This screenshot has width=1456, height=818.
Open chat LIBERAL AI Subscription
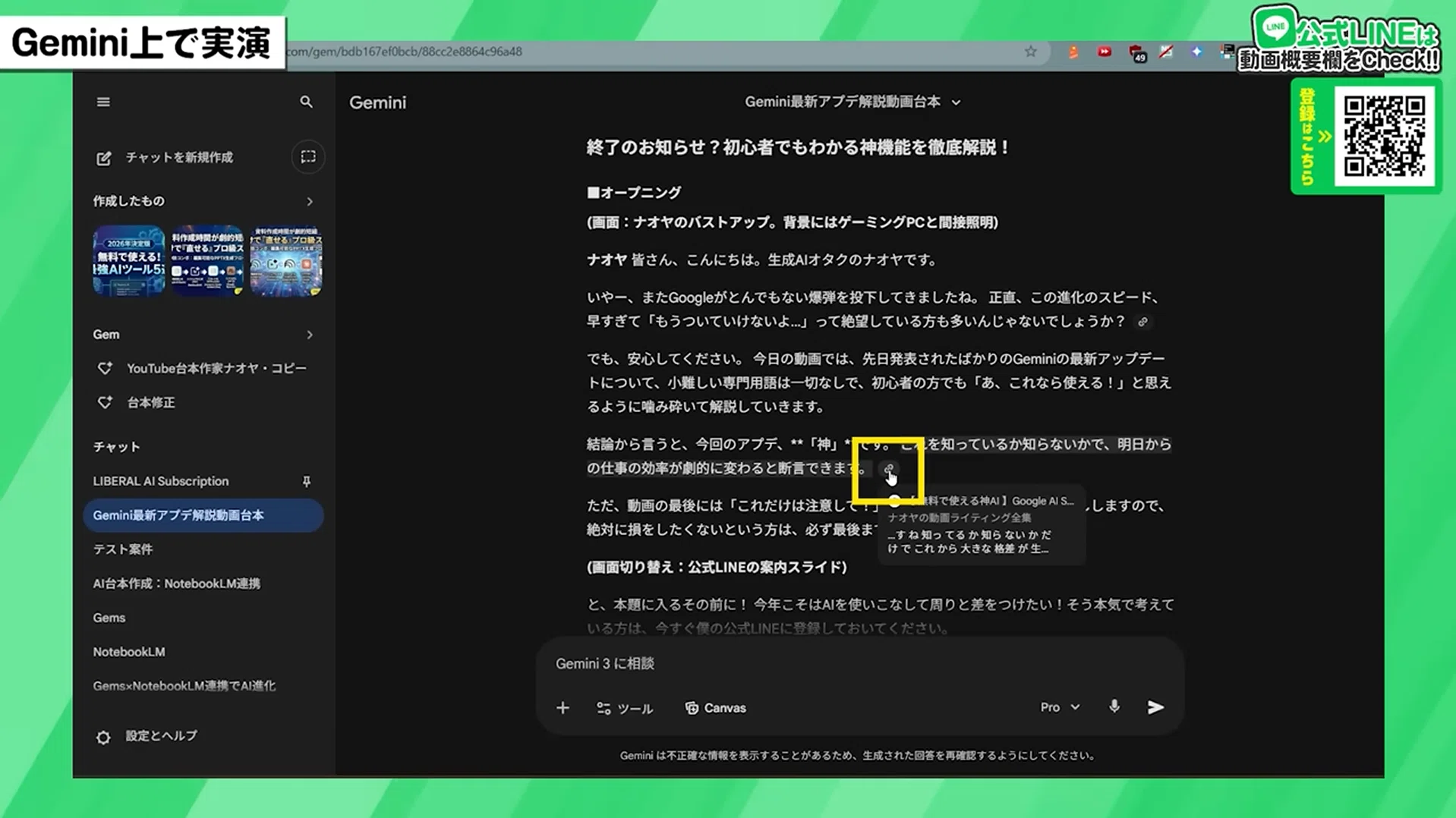click(x=160, y=481)
